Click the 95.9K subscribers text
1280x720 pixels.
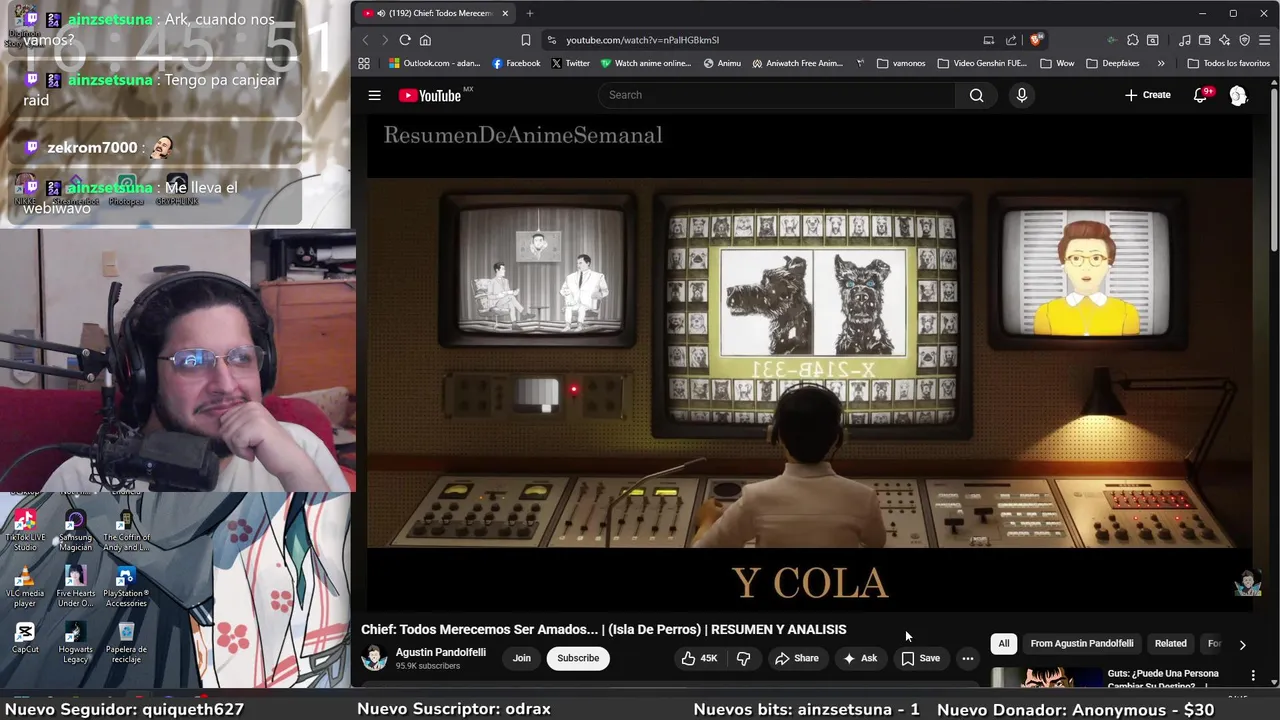pos(427,666)
